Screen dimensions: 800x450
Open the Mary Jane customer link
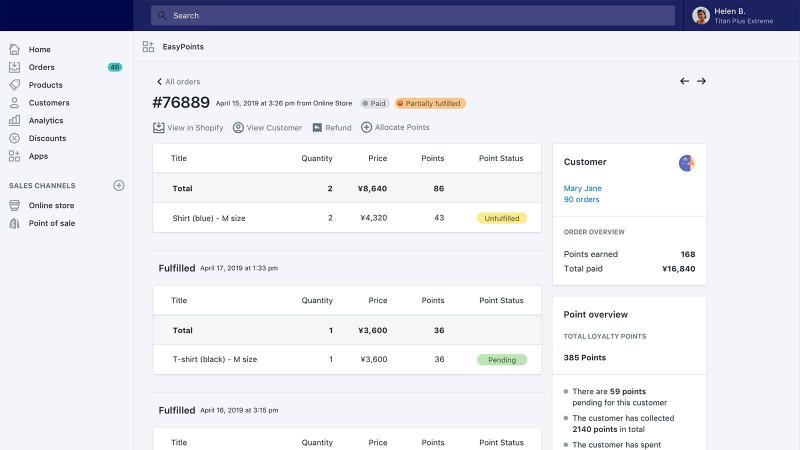click(582, 188)
